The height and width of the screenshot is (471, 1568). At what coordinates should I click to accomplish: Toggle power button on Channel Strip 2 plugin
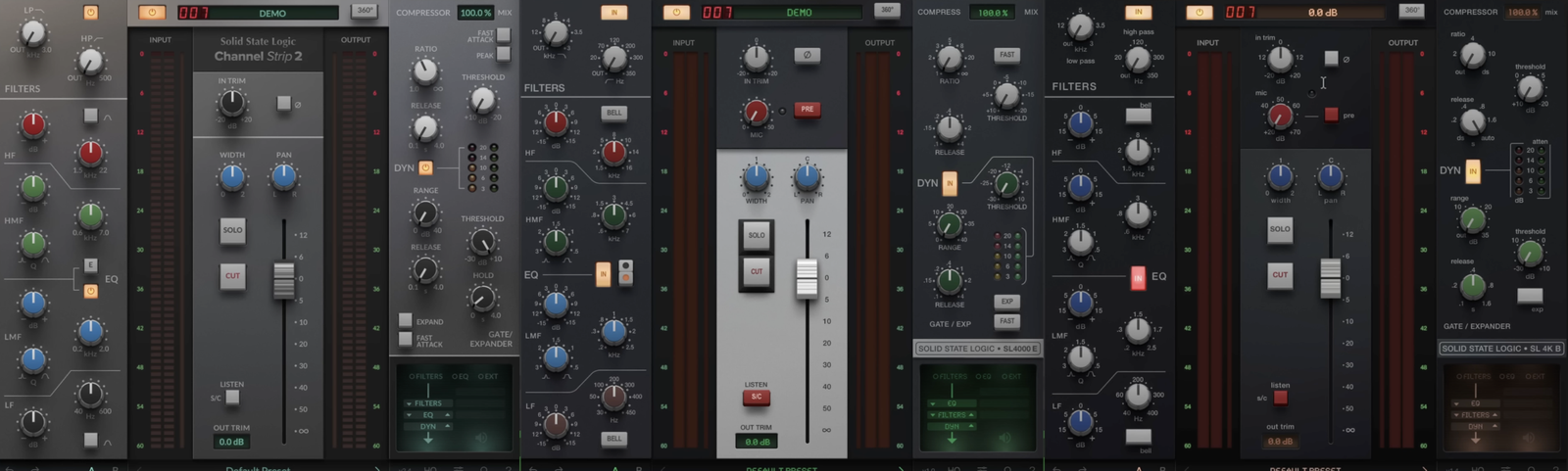coord(152,12)
